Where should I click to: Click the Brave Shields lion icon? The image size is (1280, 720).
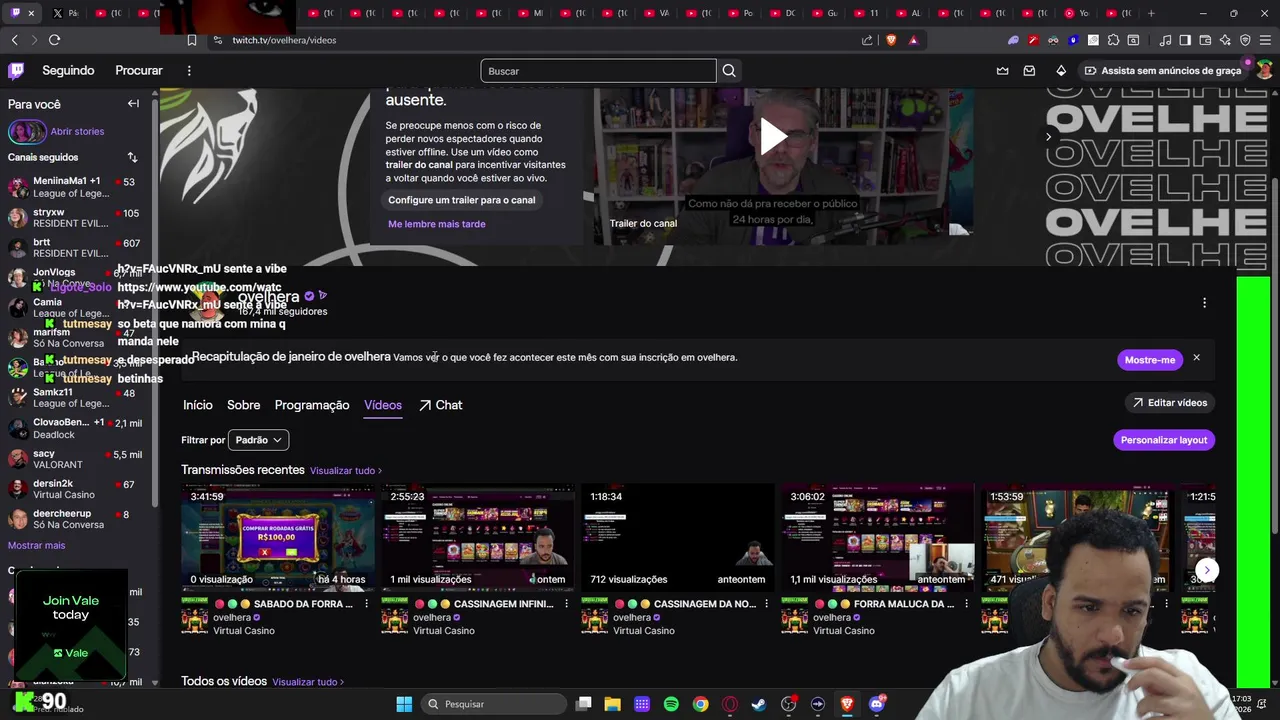coord(891,40)
